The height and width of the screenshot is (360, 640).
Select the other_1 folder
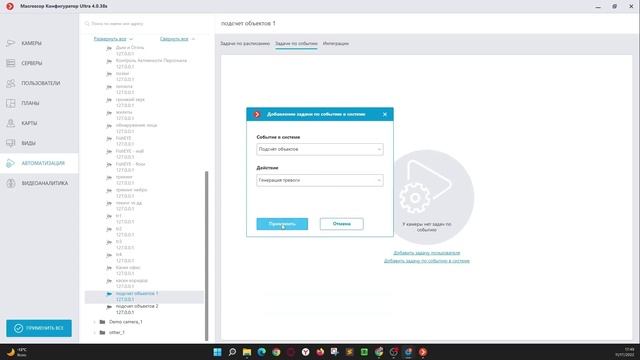click(x=117, y=333)
